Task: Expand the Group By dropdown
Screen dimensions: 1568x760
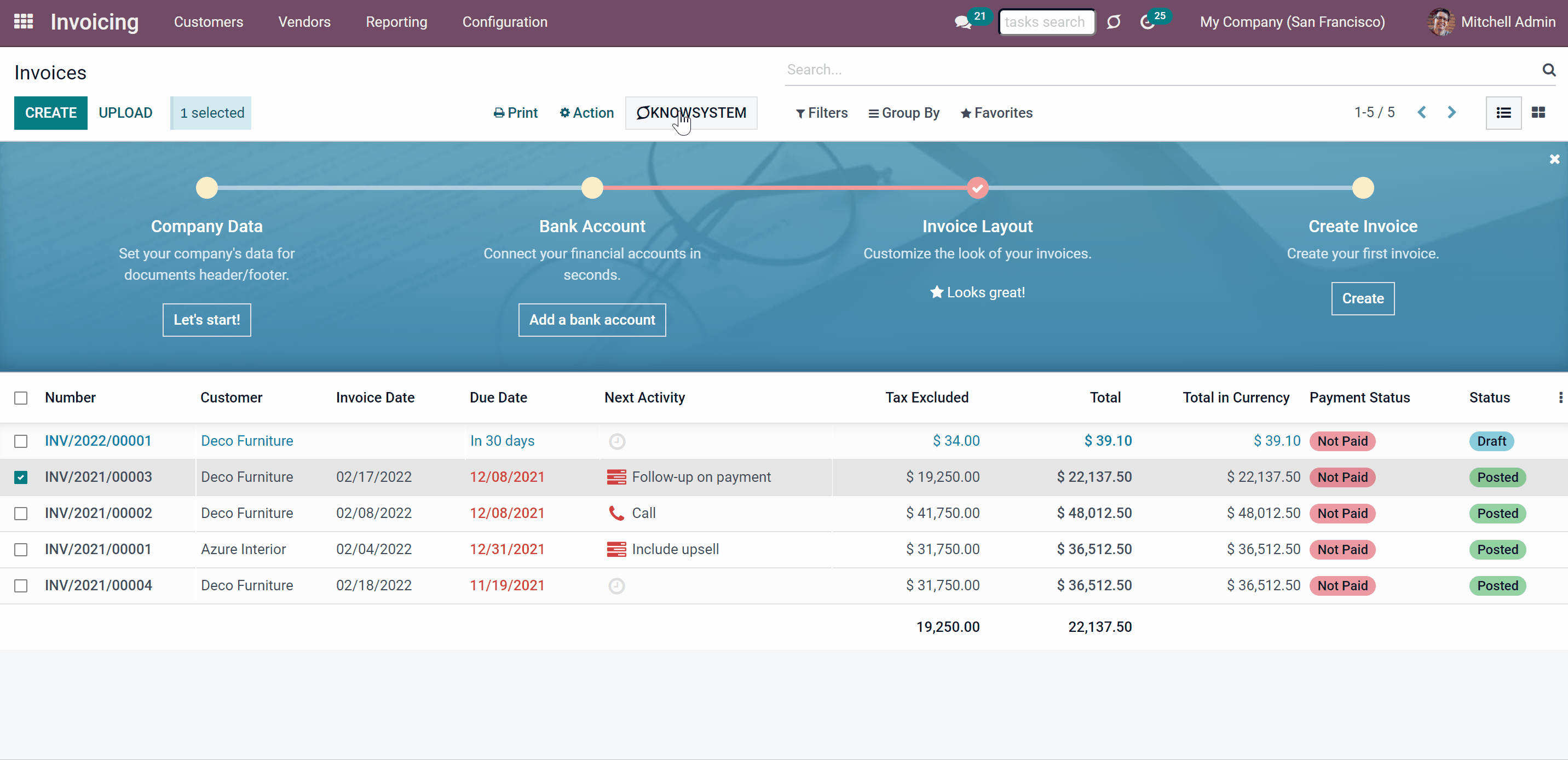Action: point(904,113)
